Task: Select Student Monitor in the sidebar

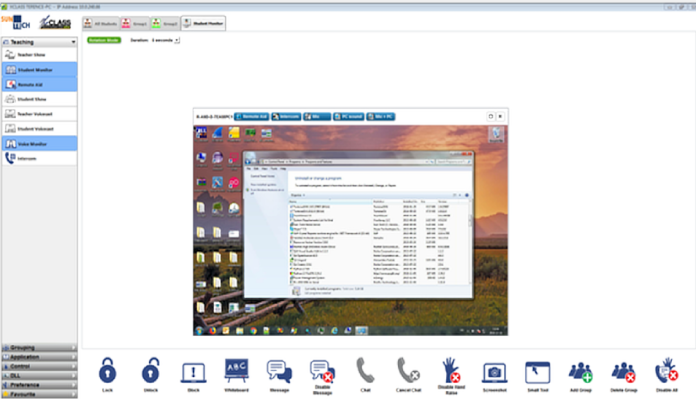Action: click(x=40, y=70)
